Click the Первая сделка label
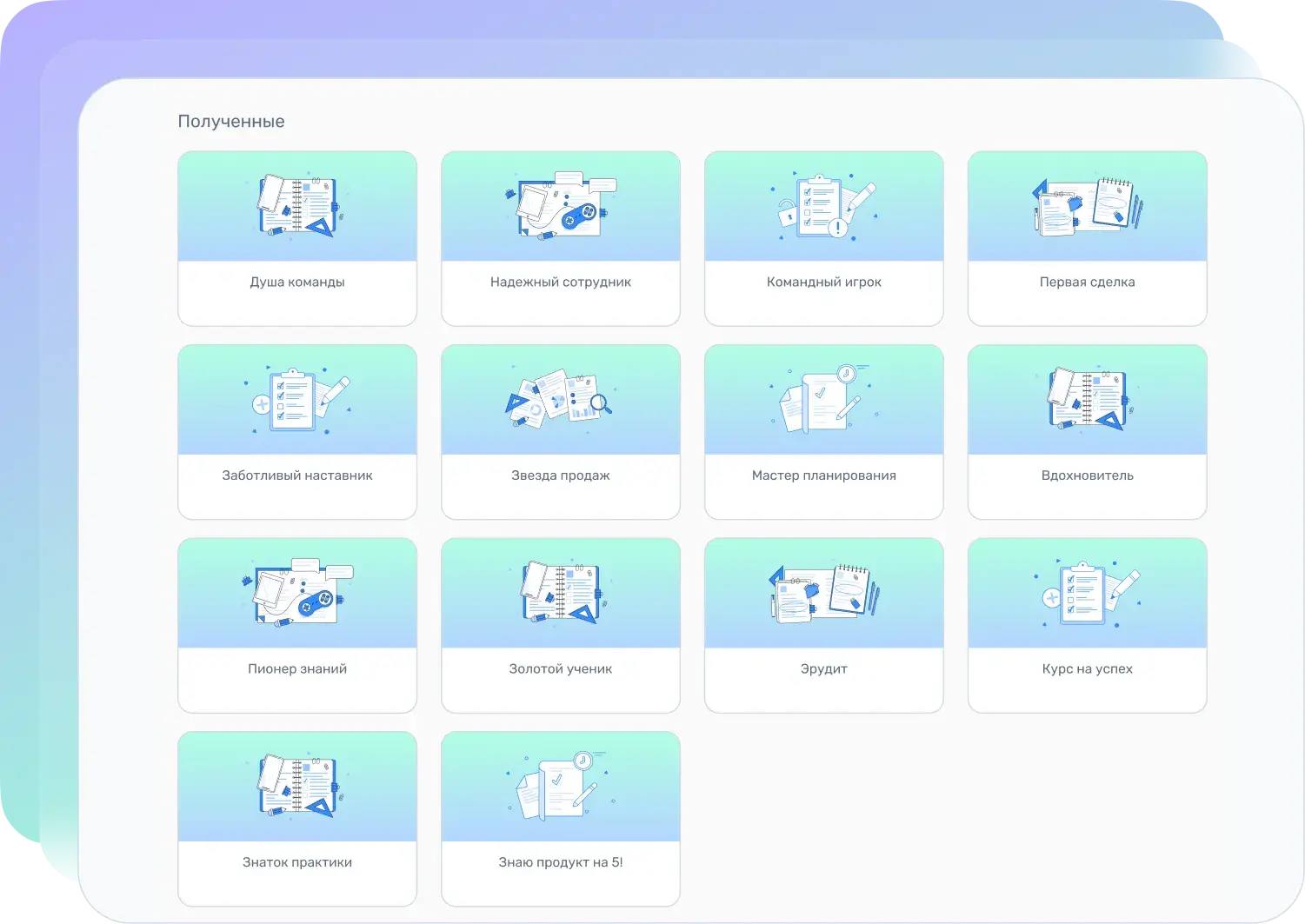This screenshot has width=1305, height=924. (1088, 282)
